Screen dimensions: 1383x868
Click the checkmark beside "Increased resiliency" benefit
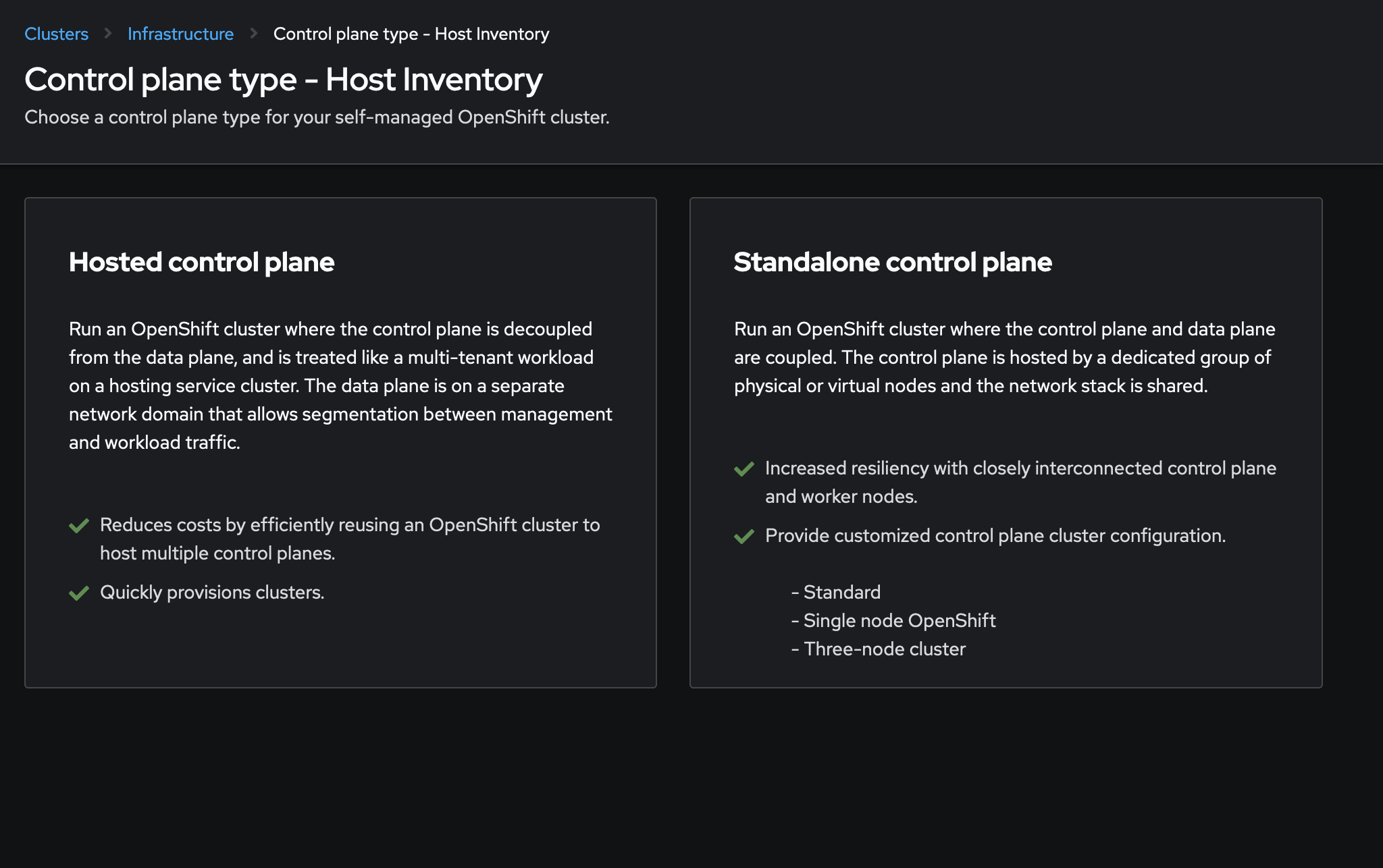(744, 469)
